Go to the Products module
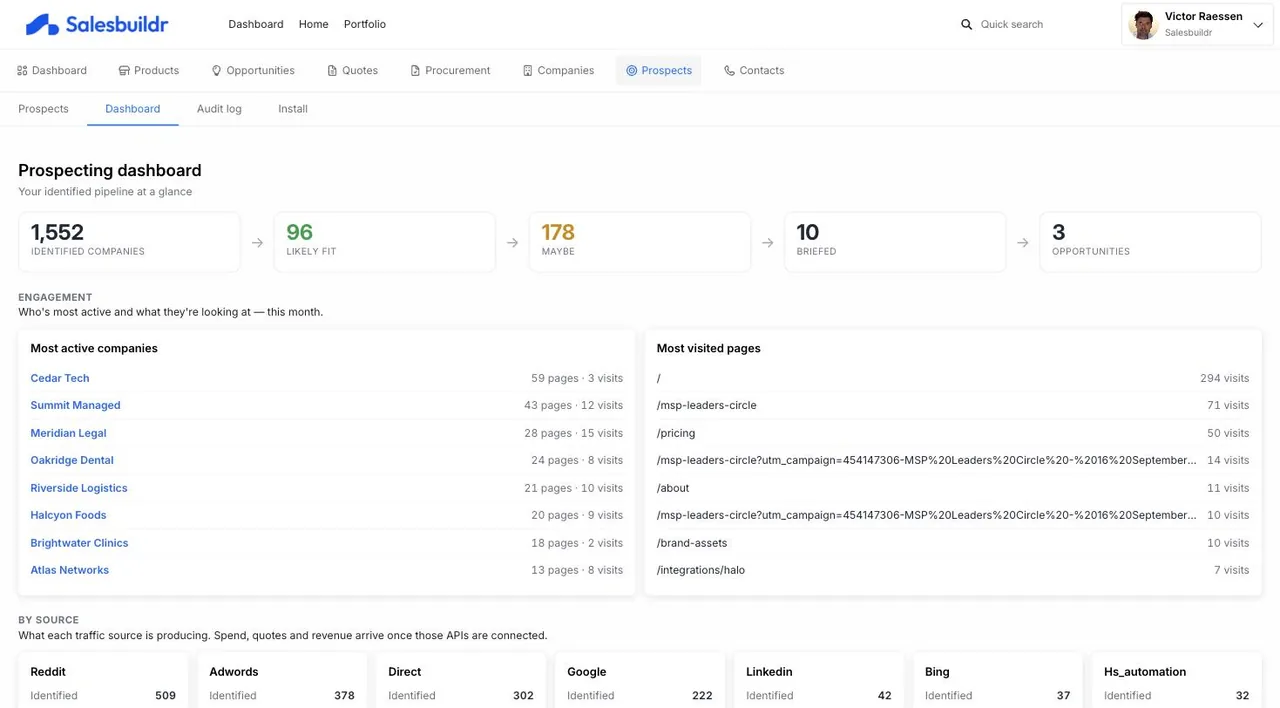Viewport: 1280px width, 708px height. pyautogui.click(x=148, y=71)
